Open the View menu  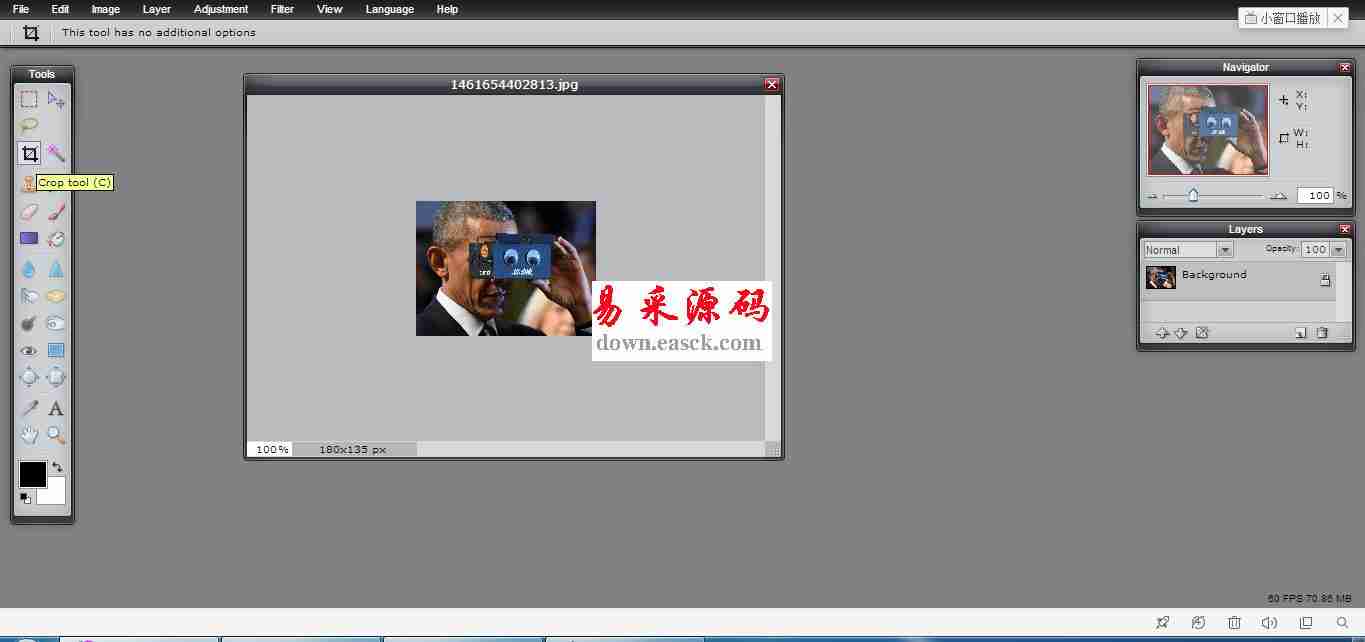coord(329,9)
